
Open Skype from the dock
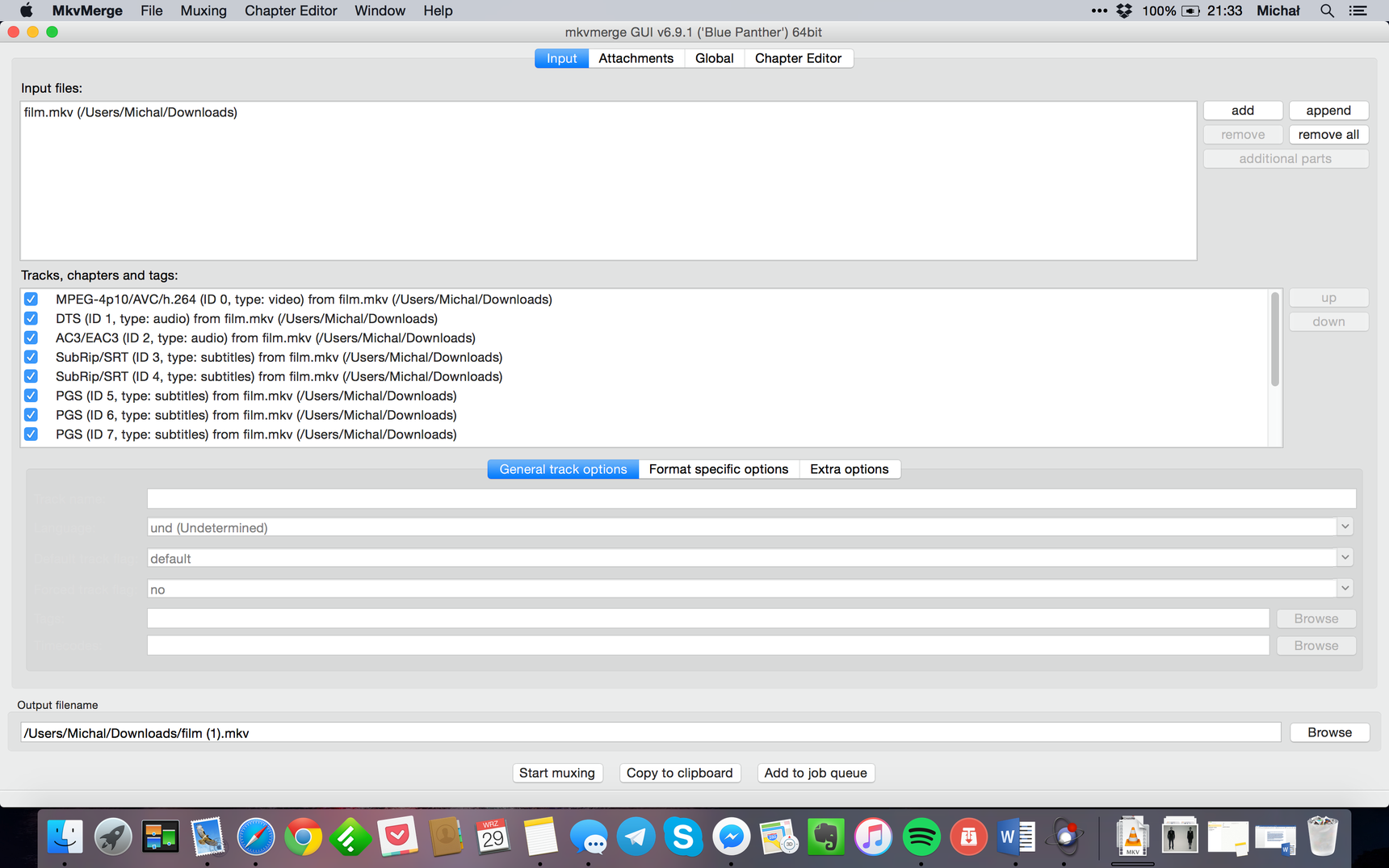point(683,837)
